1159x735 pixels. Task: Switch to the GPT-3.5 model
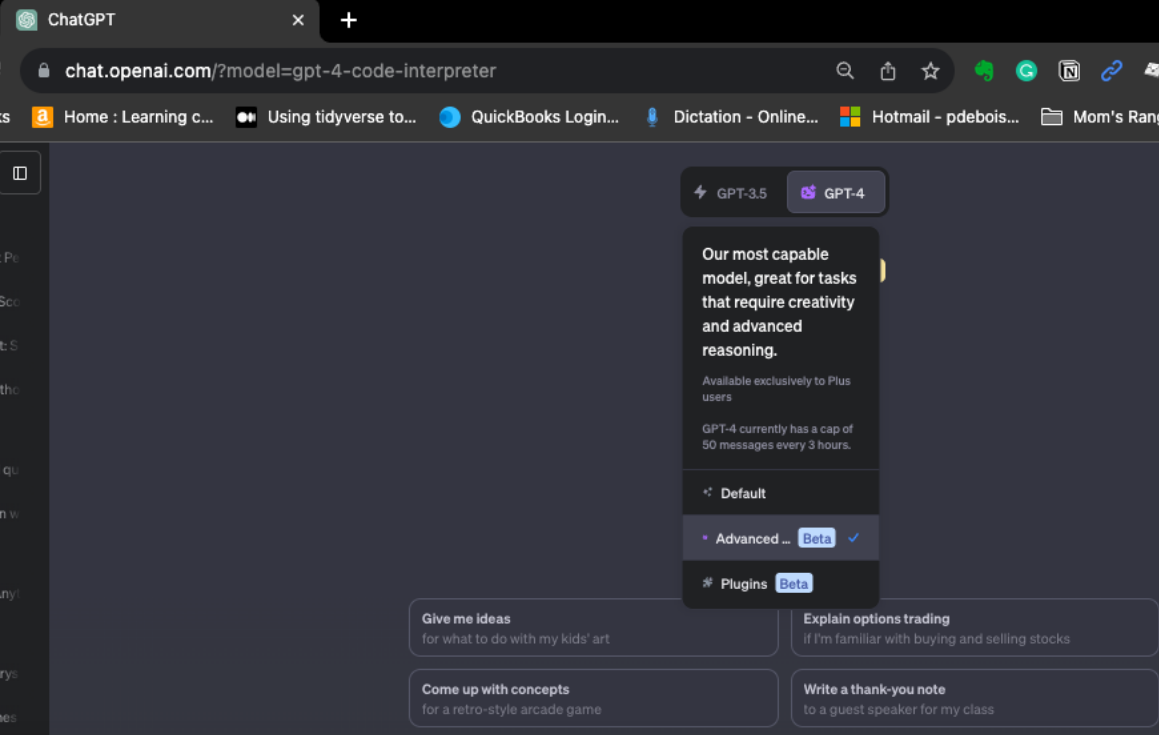[x=732, y=193]
